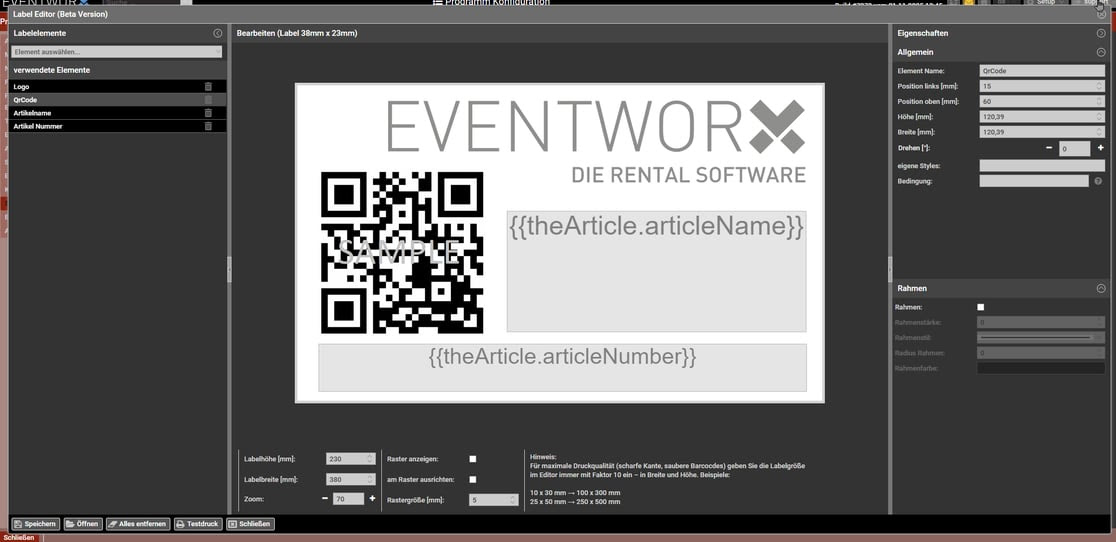Remove Artikel Nummer with its trash icon
This screenshot has height=542, width=1116.
point(208,126)
